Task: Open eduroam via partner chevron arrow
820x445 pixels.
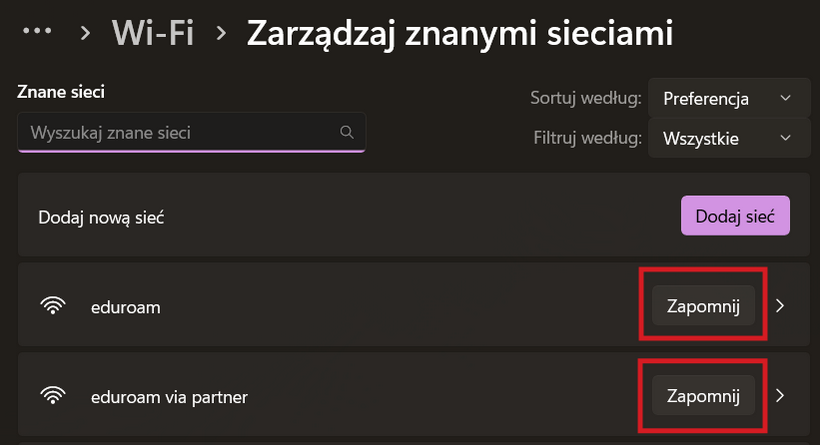Action: [x=780, y=396]
